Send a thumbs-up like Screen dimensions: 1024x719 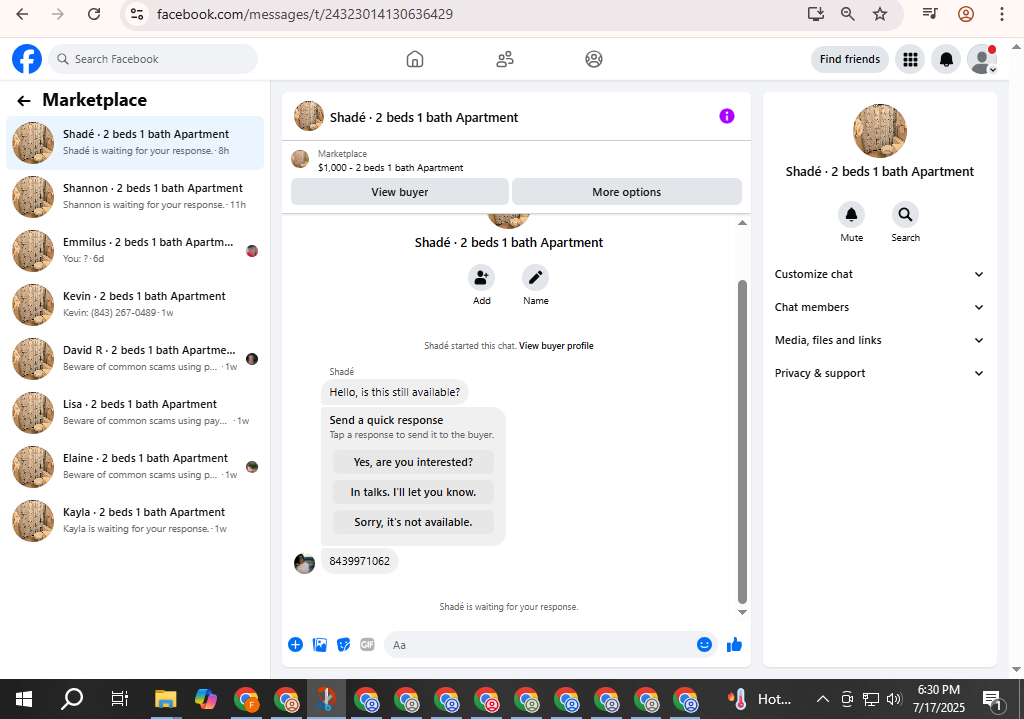[x=734, y=645]
